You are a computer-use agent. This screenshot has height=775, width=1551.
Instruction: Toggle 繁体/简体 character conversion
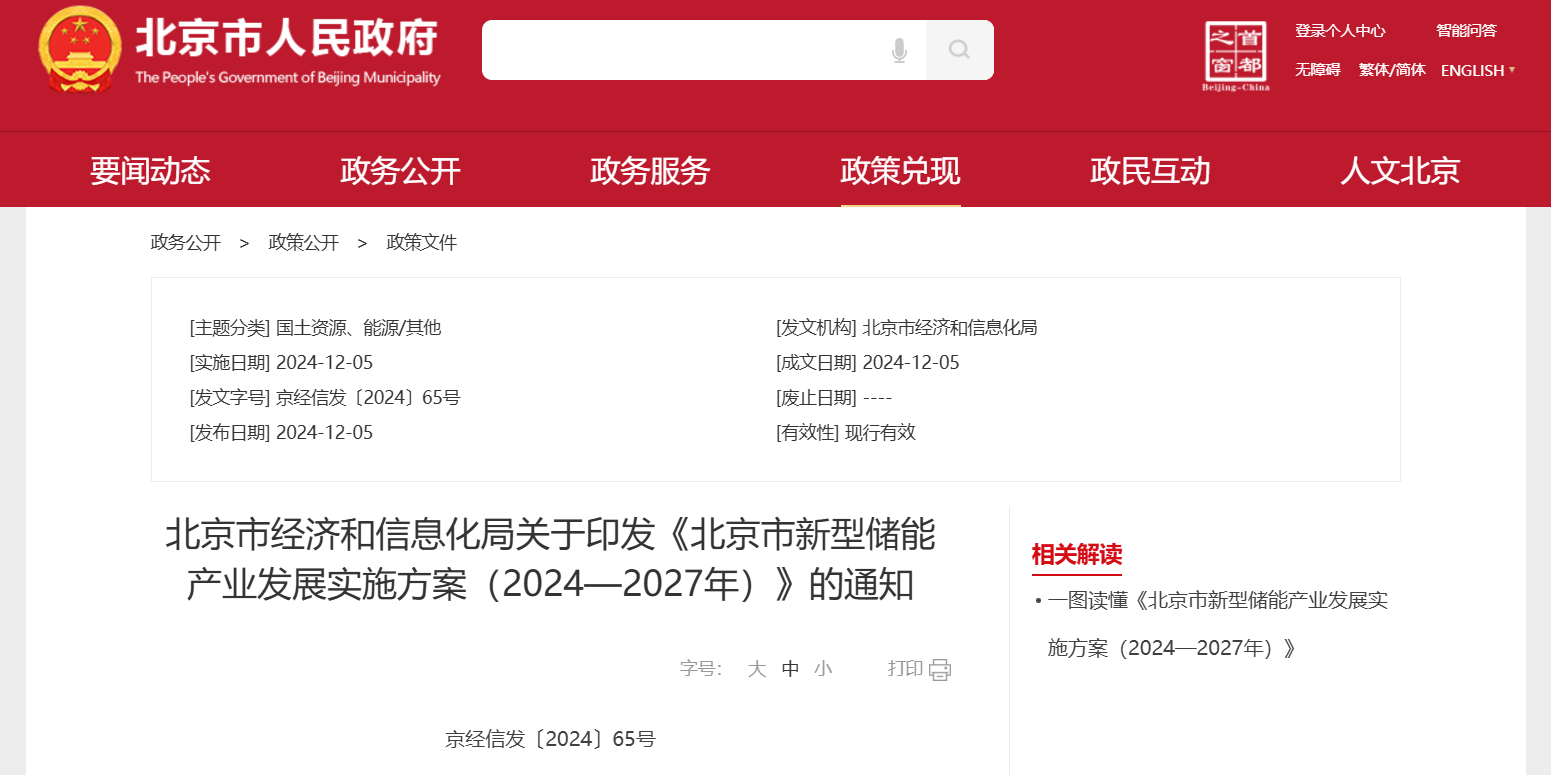1392,70
